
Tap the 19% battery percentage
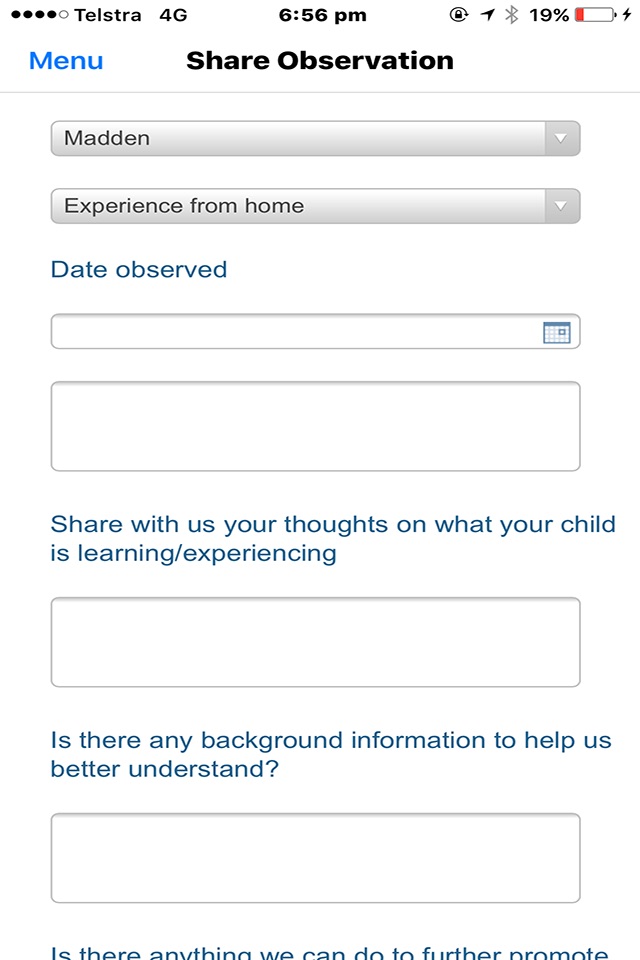[549, 15]
